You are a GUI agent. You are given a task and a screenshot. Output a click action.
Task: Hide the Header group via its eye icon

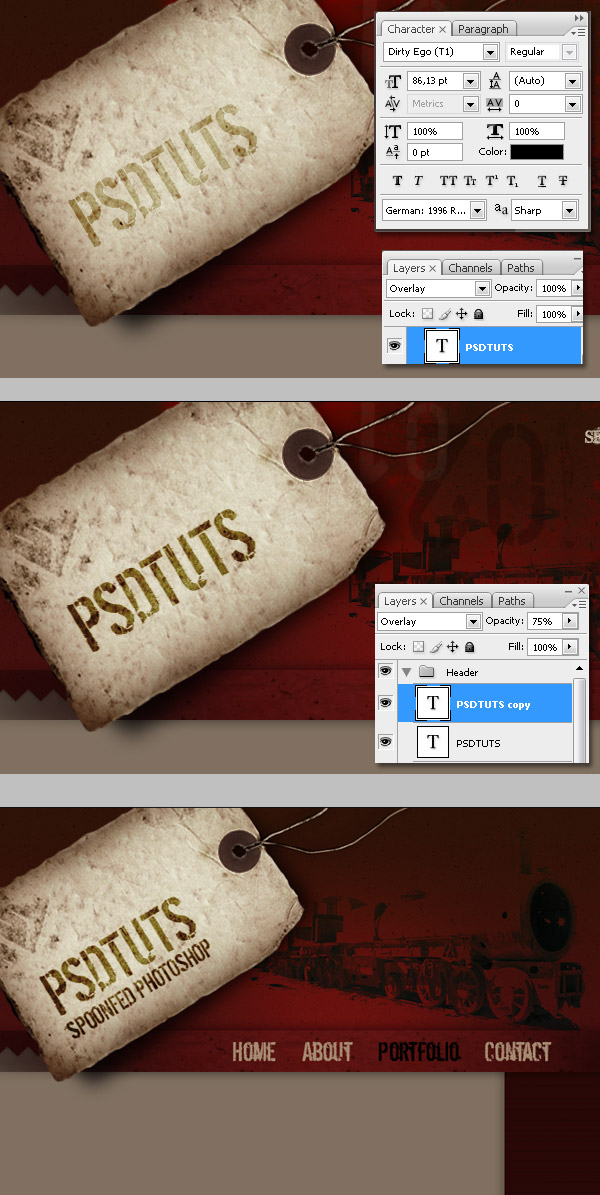point(386,671)
